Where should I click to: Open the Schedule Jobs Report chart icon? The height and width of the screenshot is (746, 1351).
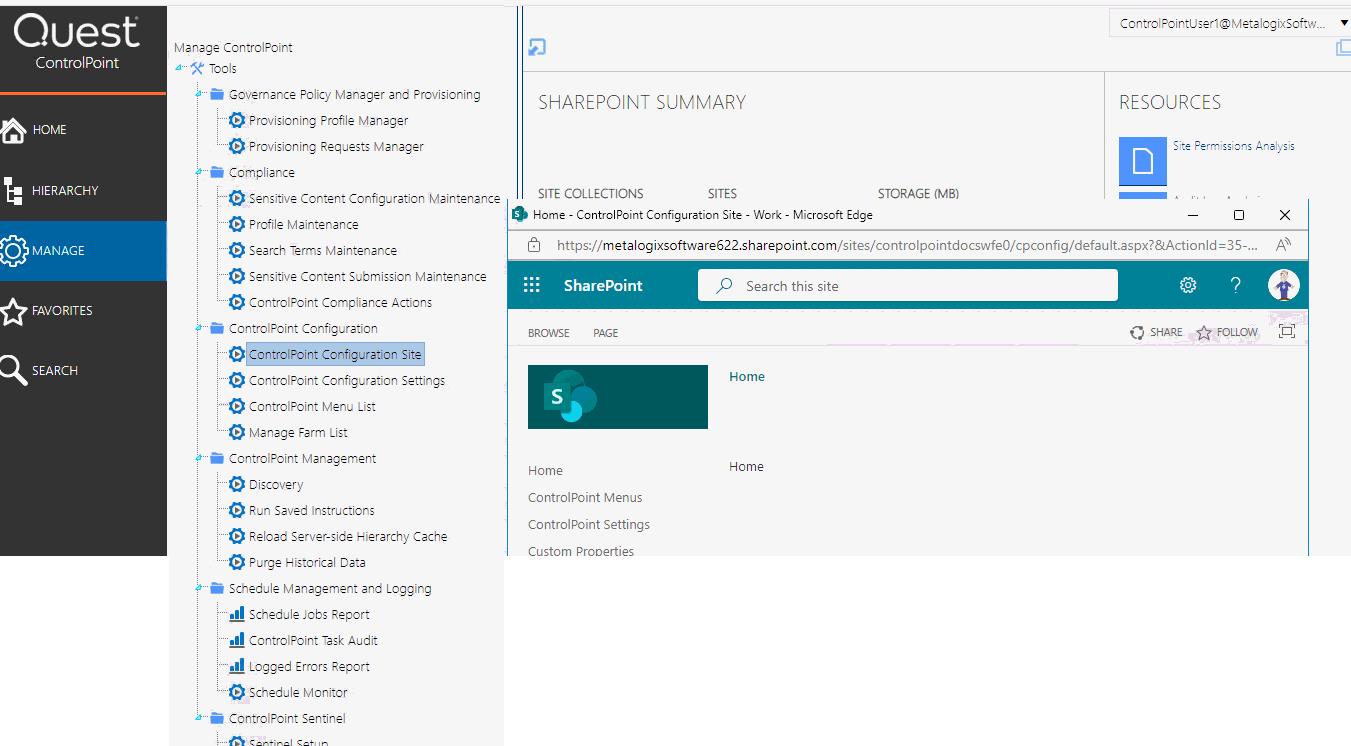[x=236, y=614]
